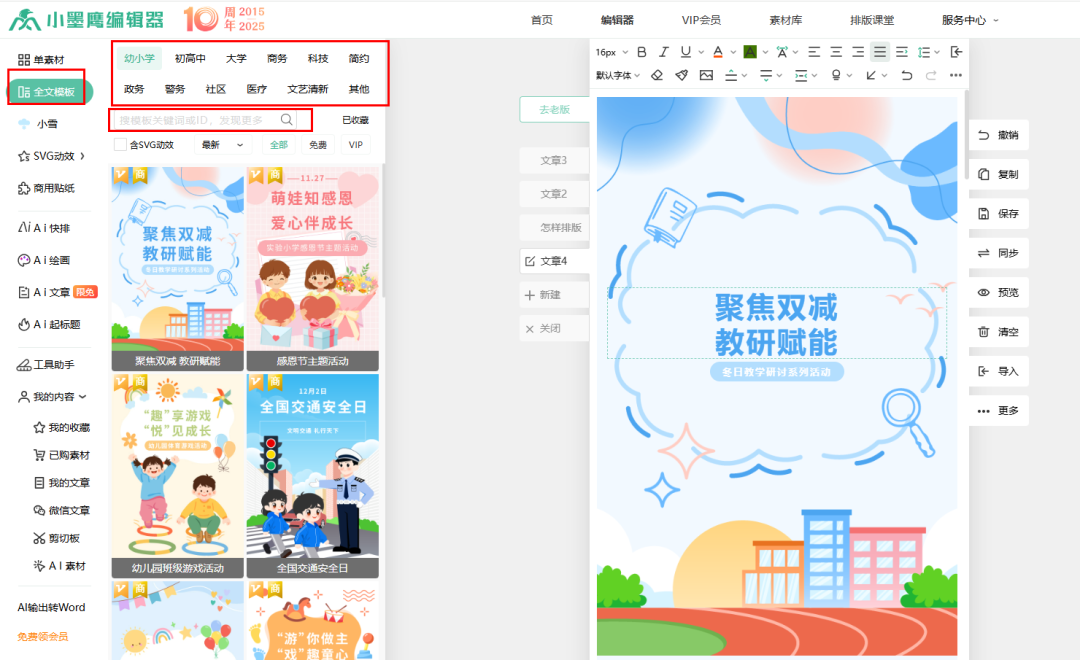
Task: Open the VIP会员 menu in top navigation
Action: click(x=700, y=20)
